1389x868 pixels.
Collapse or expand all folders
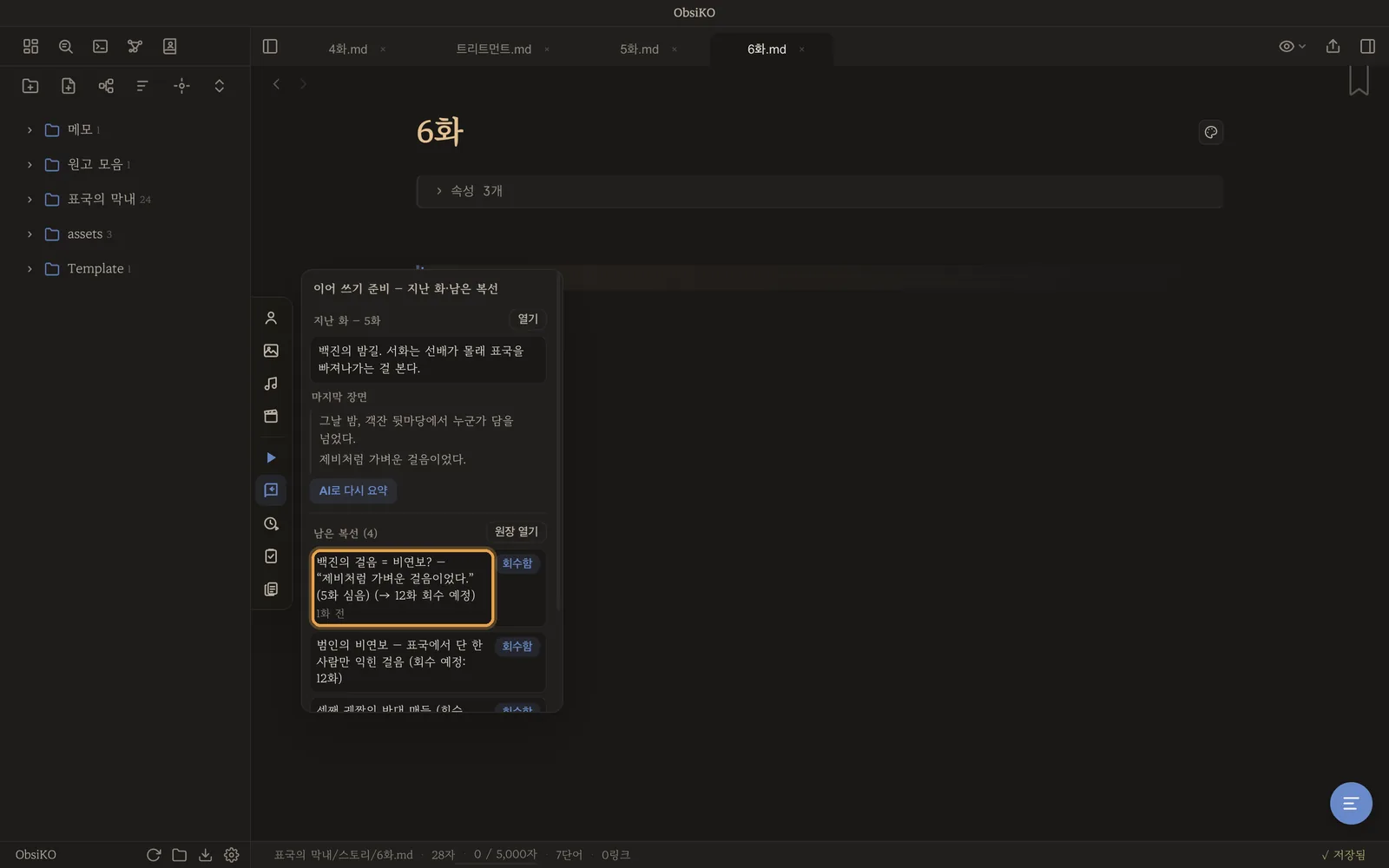coord(219,85)
